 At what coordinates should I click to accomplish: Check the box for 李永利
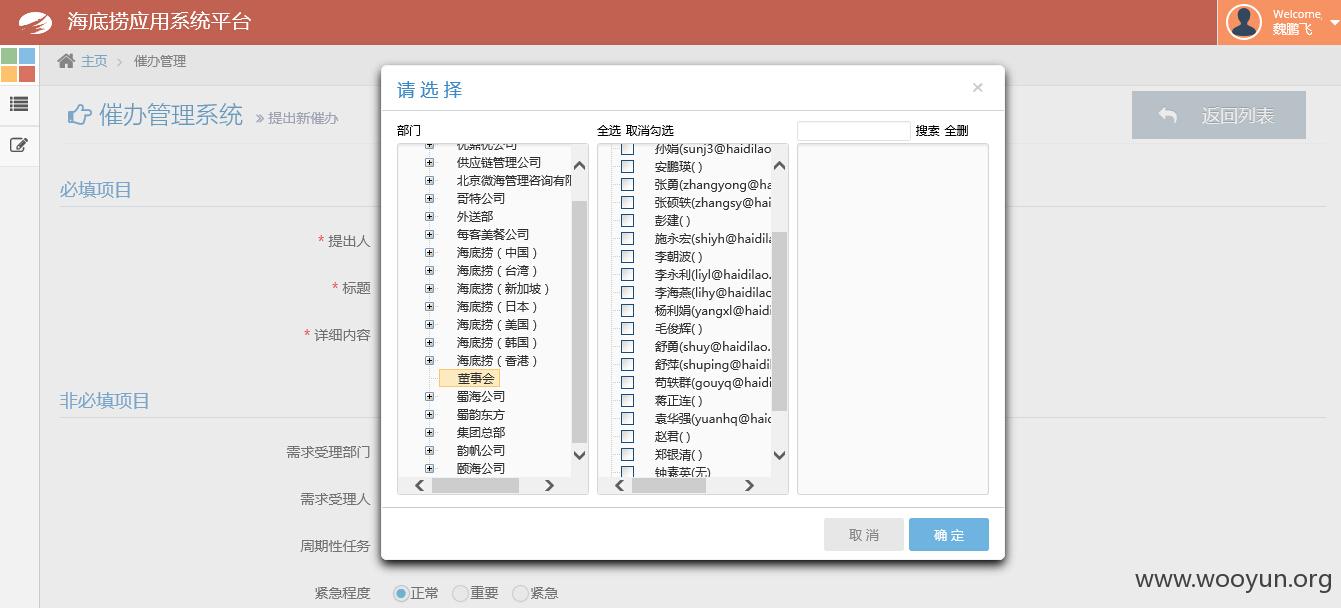tap(628, 275)
